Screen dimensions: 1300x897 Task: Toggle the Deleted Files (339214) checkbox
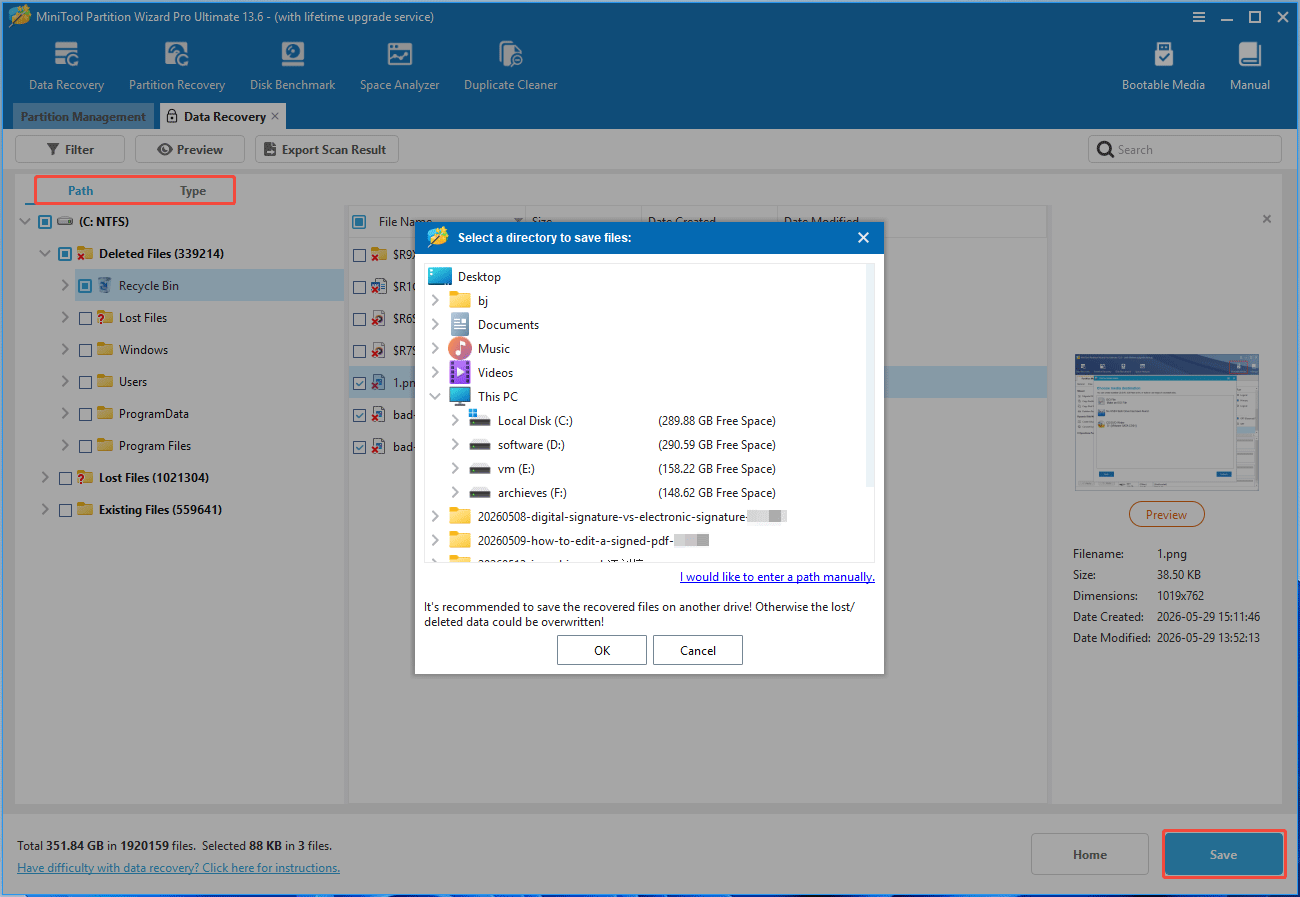click(x=65, y=254)
